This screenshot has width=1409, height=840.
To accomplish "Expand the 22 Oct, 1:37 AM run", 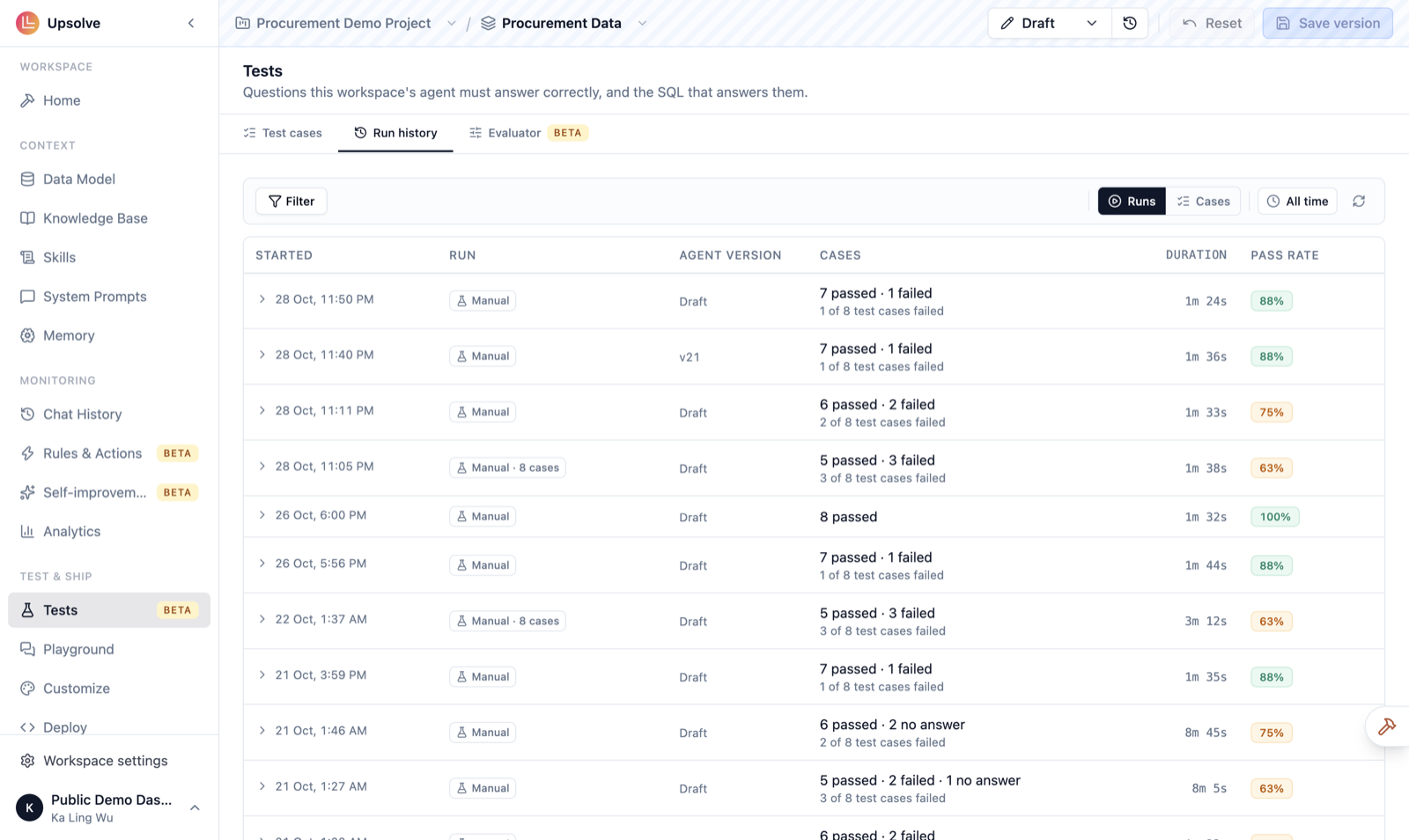I will pyautogui.click(x=262, y=619).
